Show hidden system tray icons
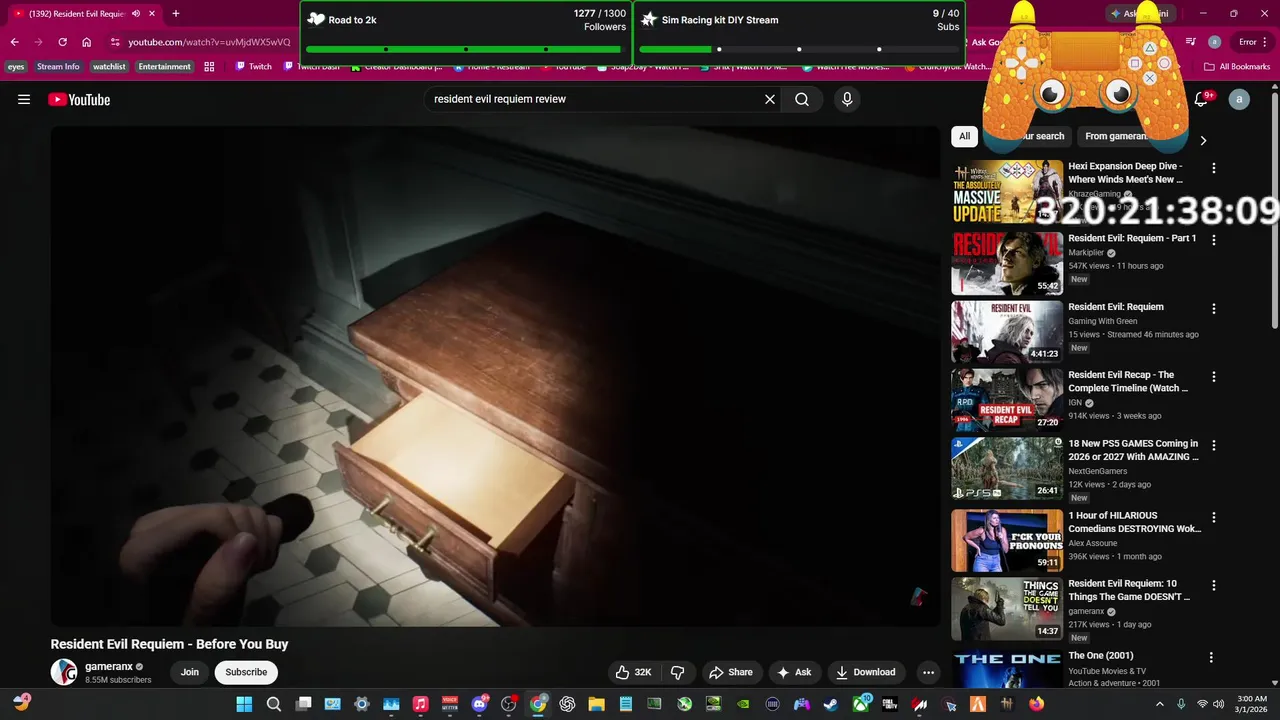 pos(1160,704)
